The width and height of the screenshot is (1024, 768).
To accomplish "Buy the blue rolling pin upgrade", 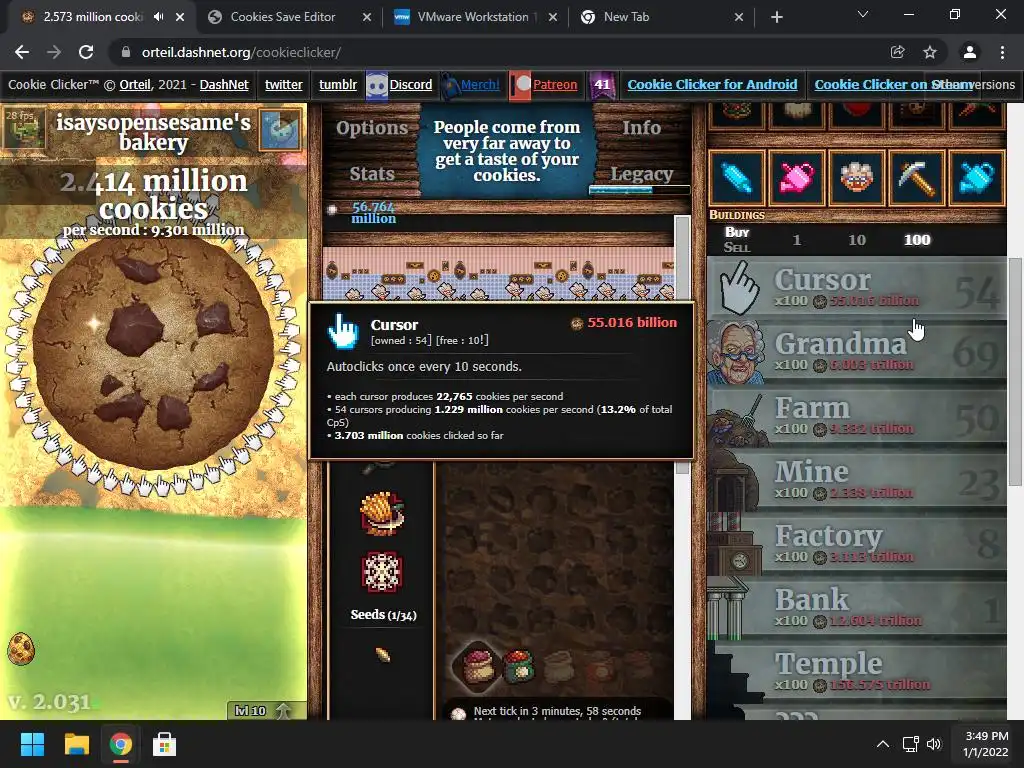I will 737,178.
